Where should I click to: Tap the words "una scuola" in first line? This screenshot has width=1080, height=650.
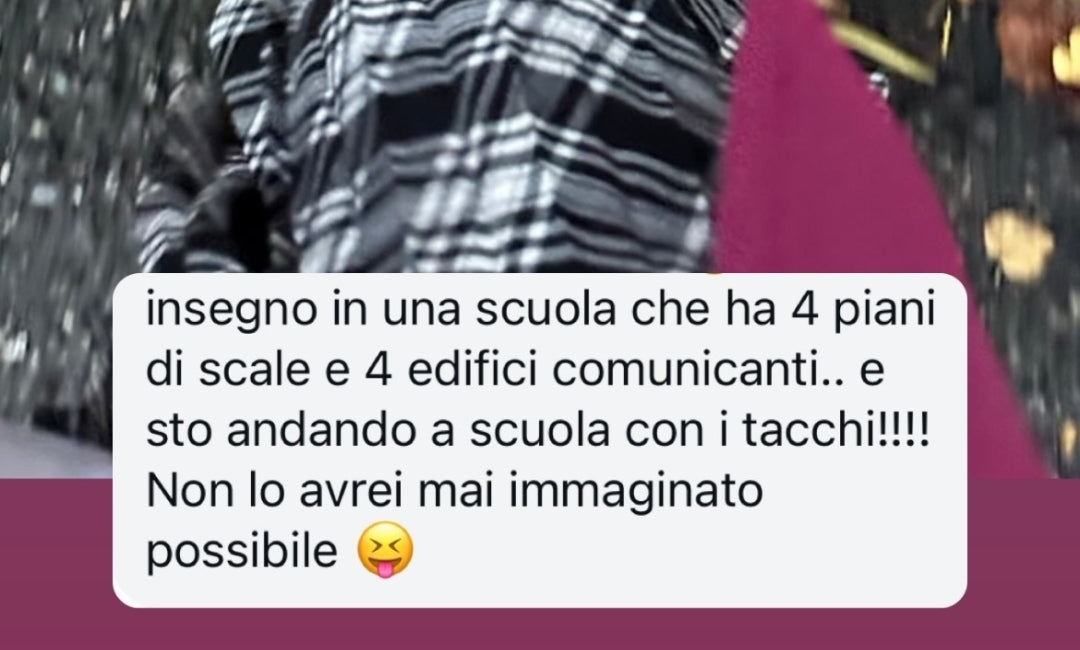pyautogui.click(x=499, y=311)
